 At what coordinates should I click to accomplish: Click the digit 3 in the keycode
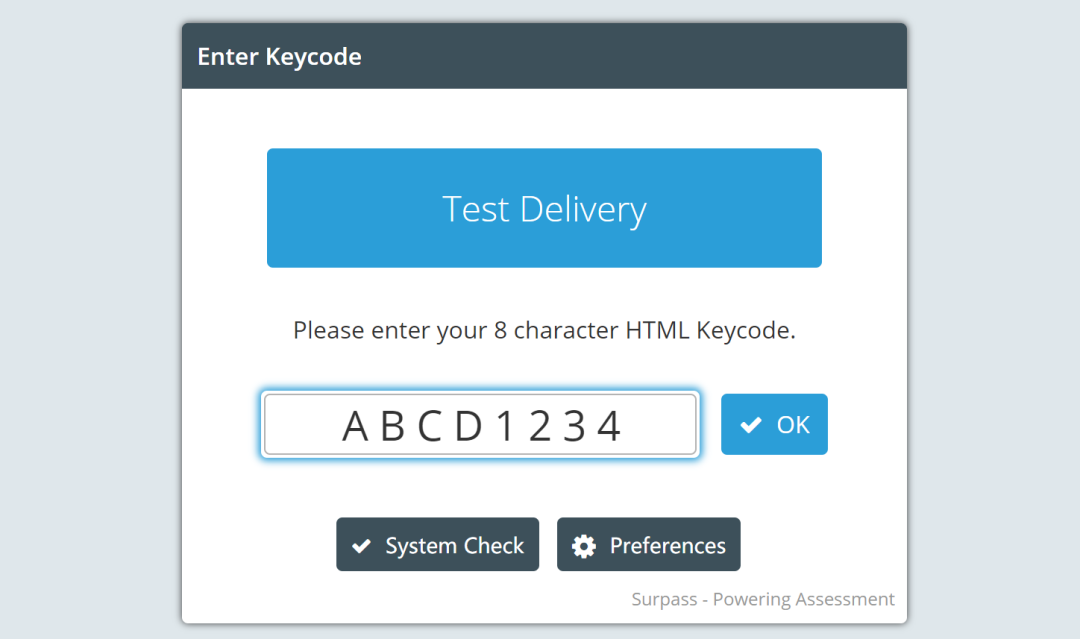(574, 427)
